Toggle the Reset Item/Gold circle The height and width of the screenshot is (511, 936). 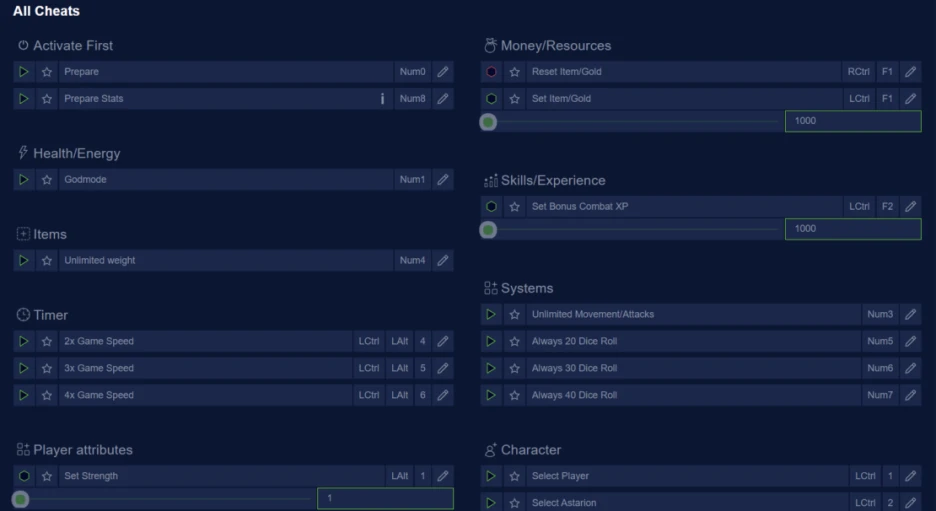(491, 72)
